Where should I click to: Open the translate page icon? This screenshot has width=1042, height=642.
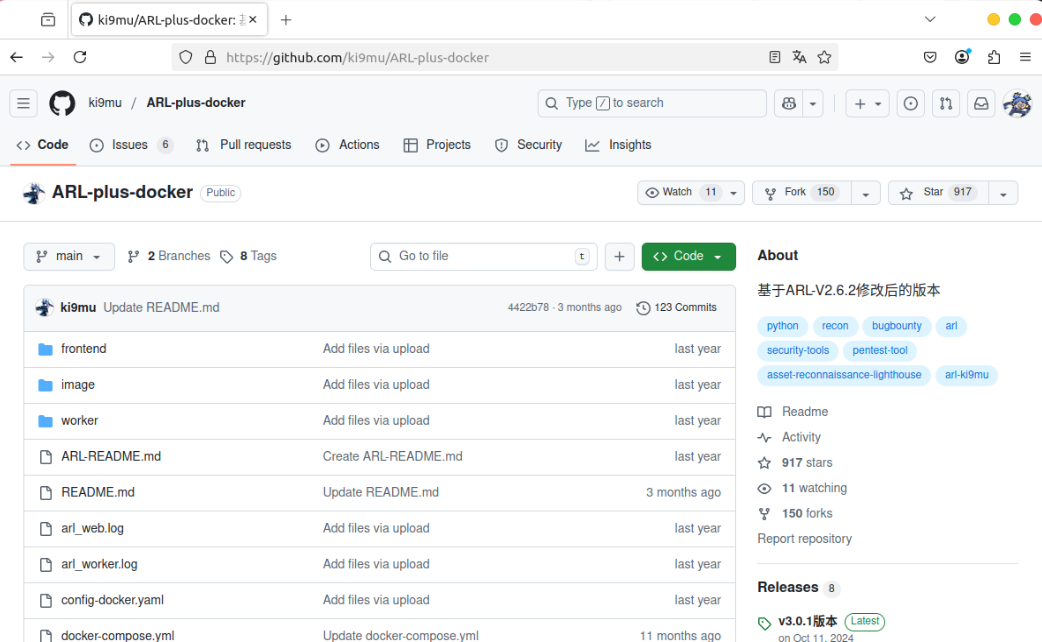[x=799, y=57]
